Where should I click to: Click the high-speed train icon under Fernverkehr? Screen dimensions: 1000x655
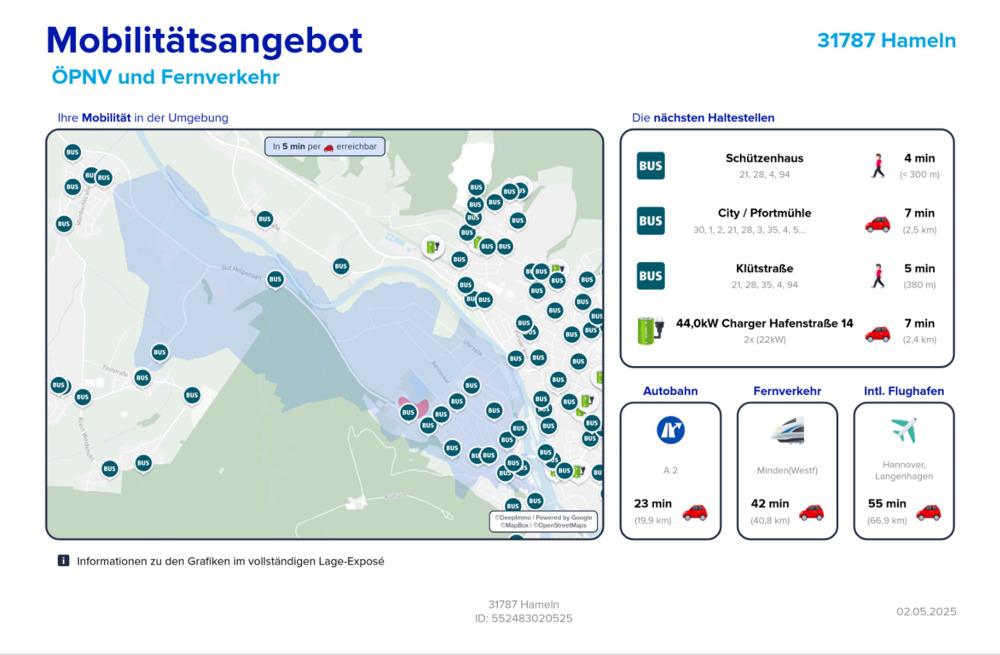pos(787,430)
